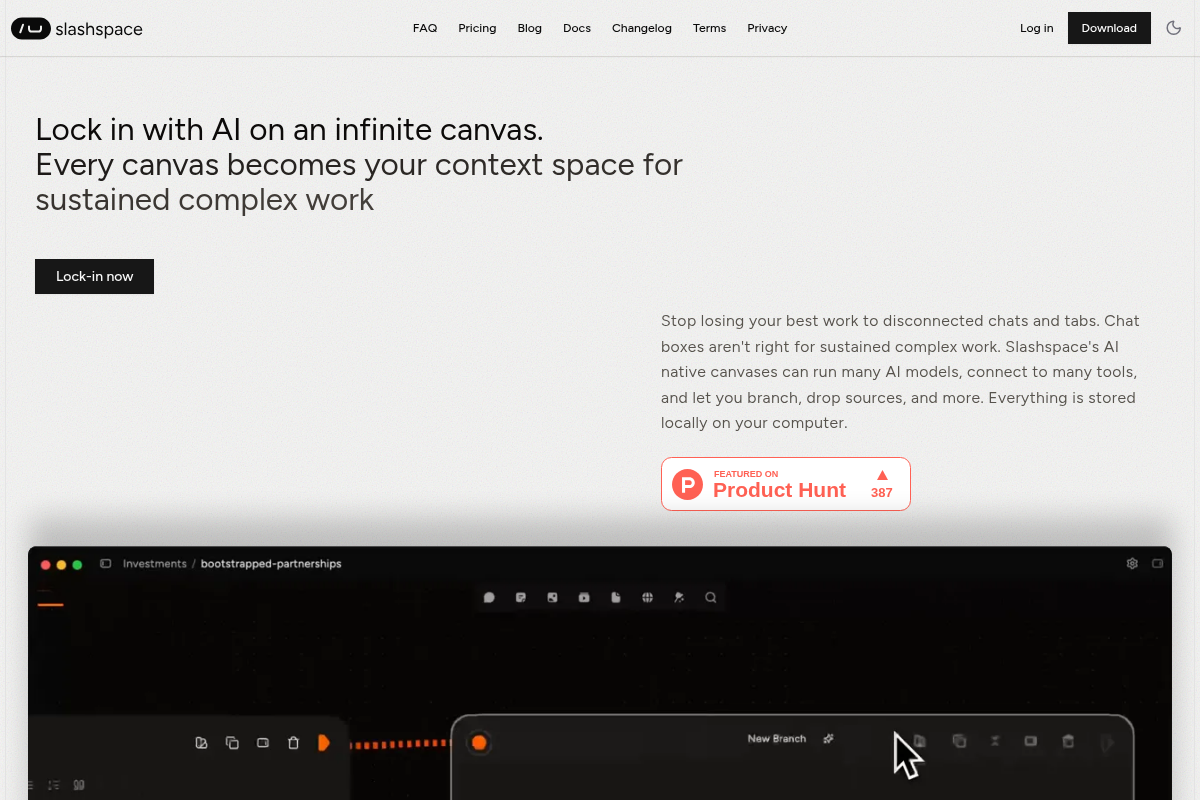
Task: View the Changelog page
Action: click(x=642, y=28)
